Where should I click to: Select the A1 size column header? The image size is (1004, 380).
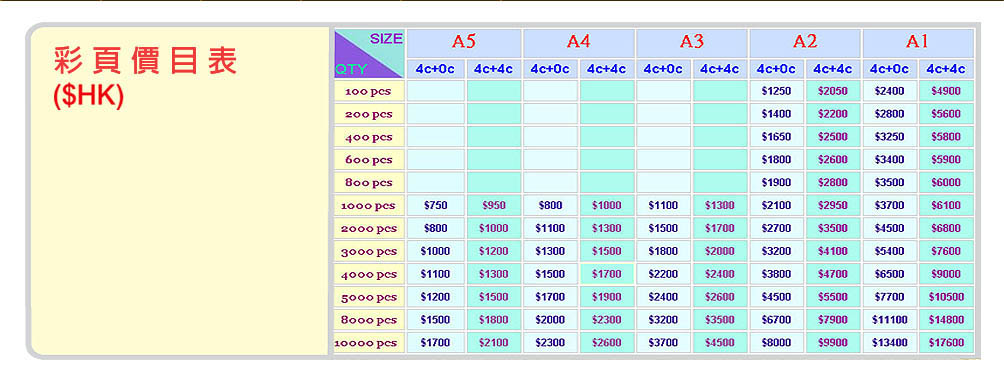(918, 42)
